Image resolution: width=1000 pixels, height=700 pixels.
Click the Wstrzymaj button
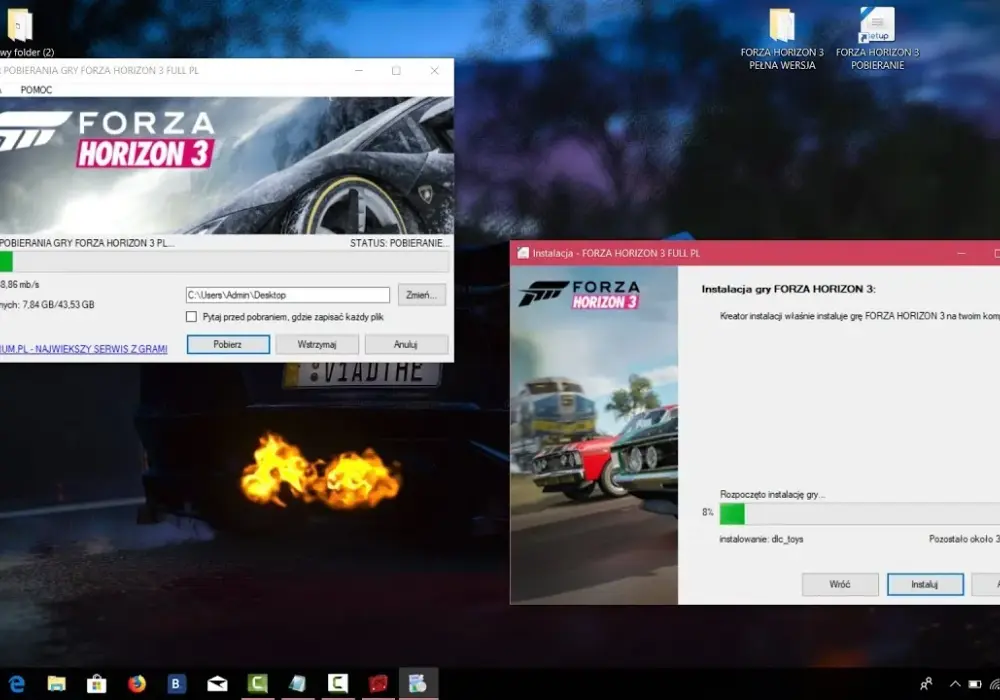(x=317, y=344)
